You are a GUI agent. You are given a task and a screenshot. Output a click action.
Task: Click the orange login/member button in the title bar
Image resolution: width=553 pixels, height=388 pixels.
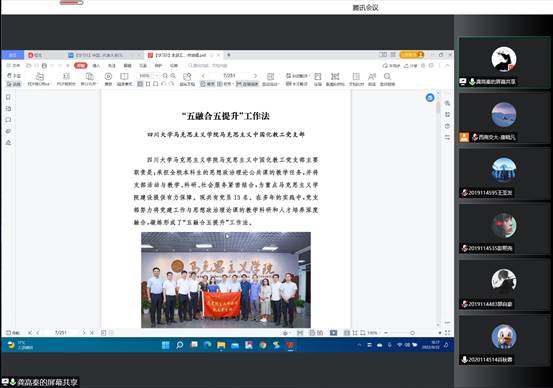click(x=412, y=55)
